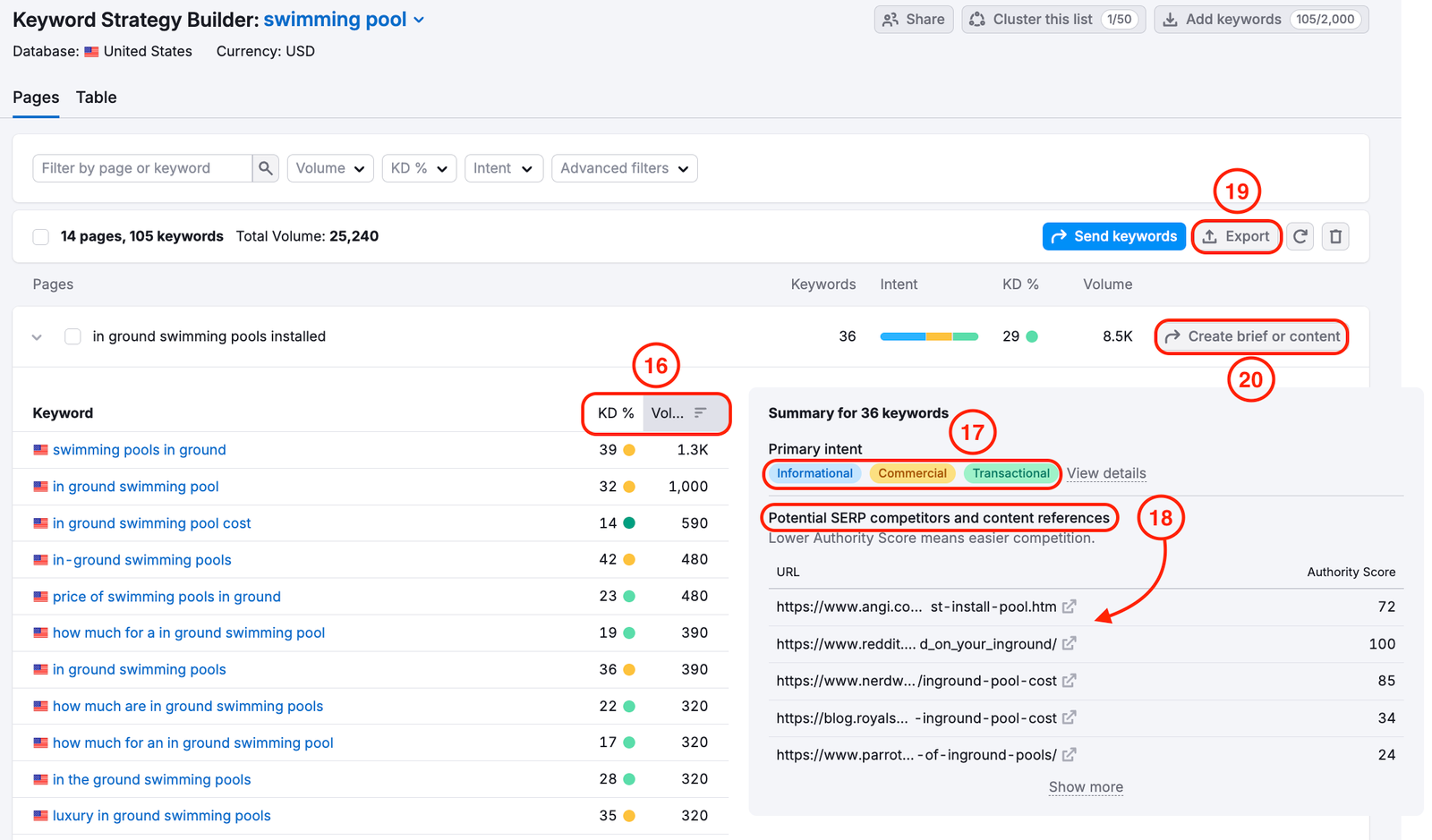Open the Volume filter dropdown
This screenshot has height=840, width=1432.
point(329,168)
